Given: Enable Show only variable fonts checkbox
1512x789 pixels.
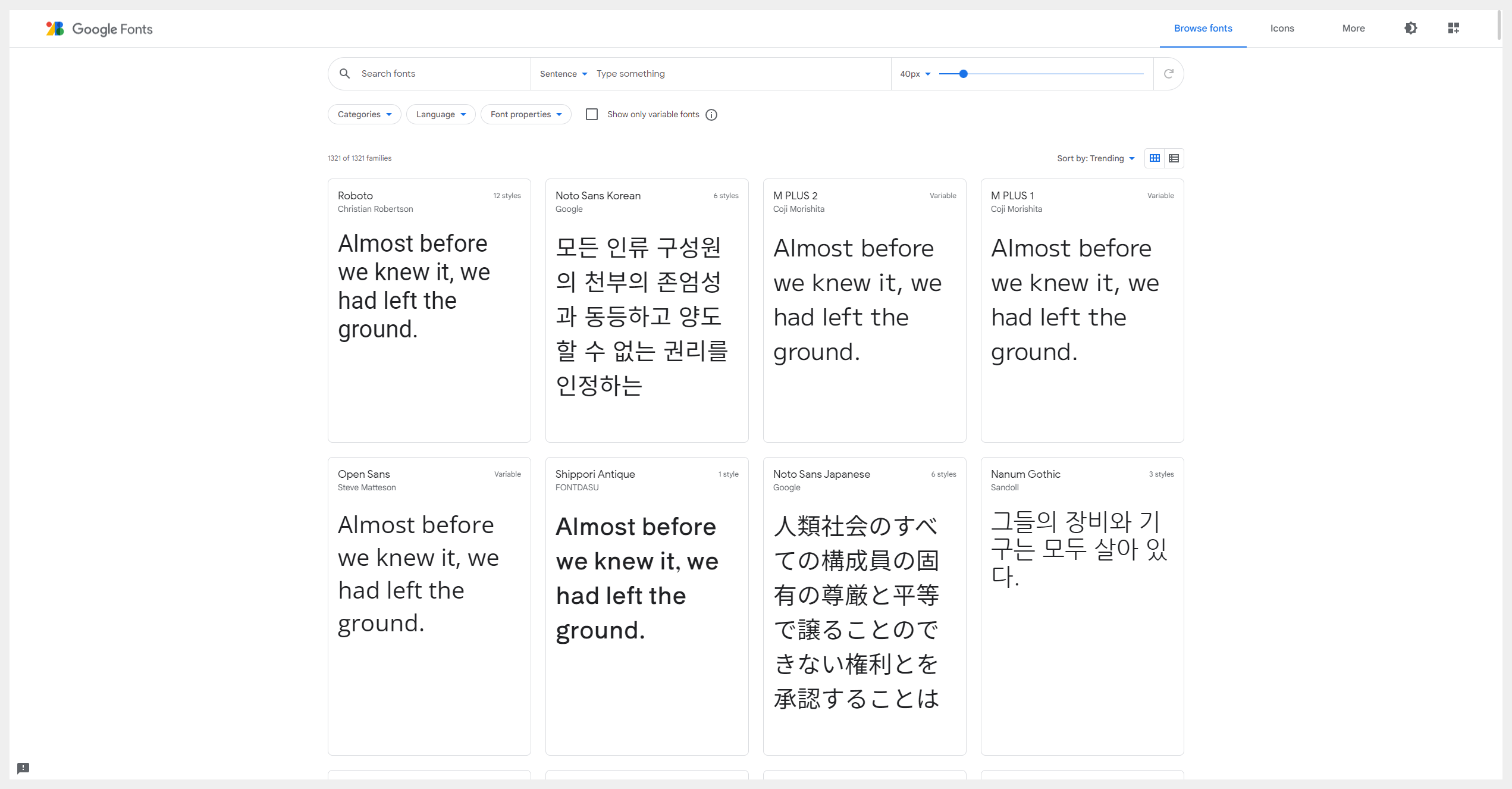Looking at the screenshot, I should click(592, 114).
